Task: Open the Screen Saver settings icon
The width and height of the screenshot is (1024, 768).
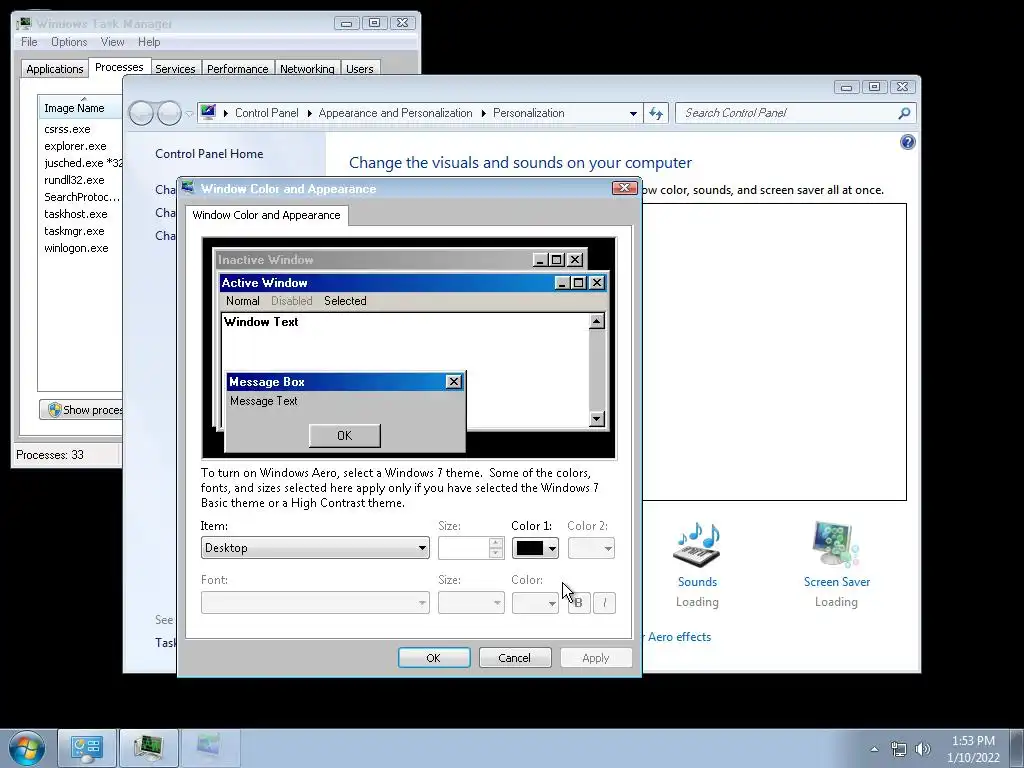Action: pos(836,545)
